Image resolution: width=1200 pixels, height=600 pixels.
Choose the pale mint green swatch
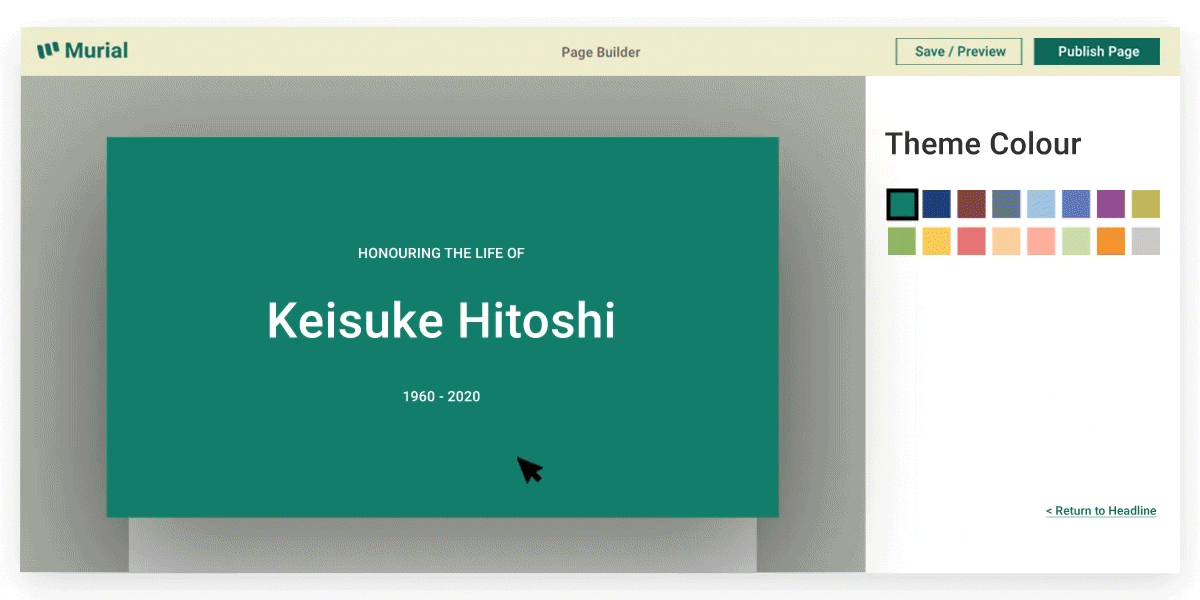pyautogui.click(x=1076, y=241)
